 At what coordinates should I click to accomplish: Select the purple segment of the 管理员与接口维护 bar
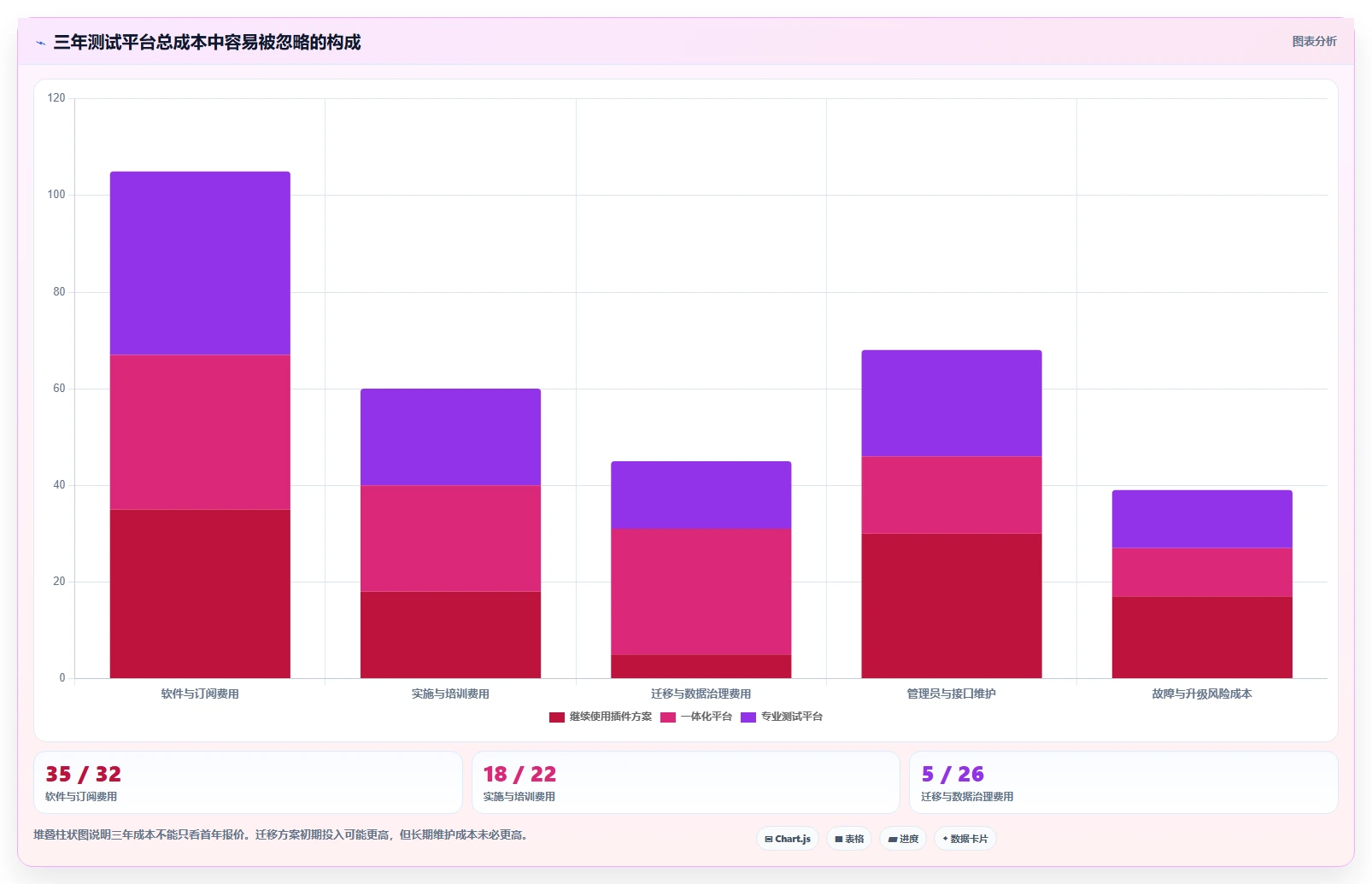[x=952, y=403]
